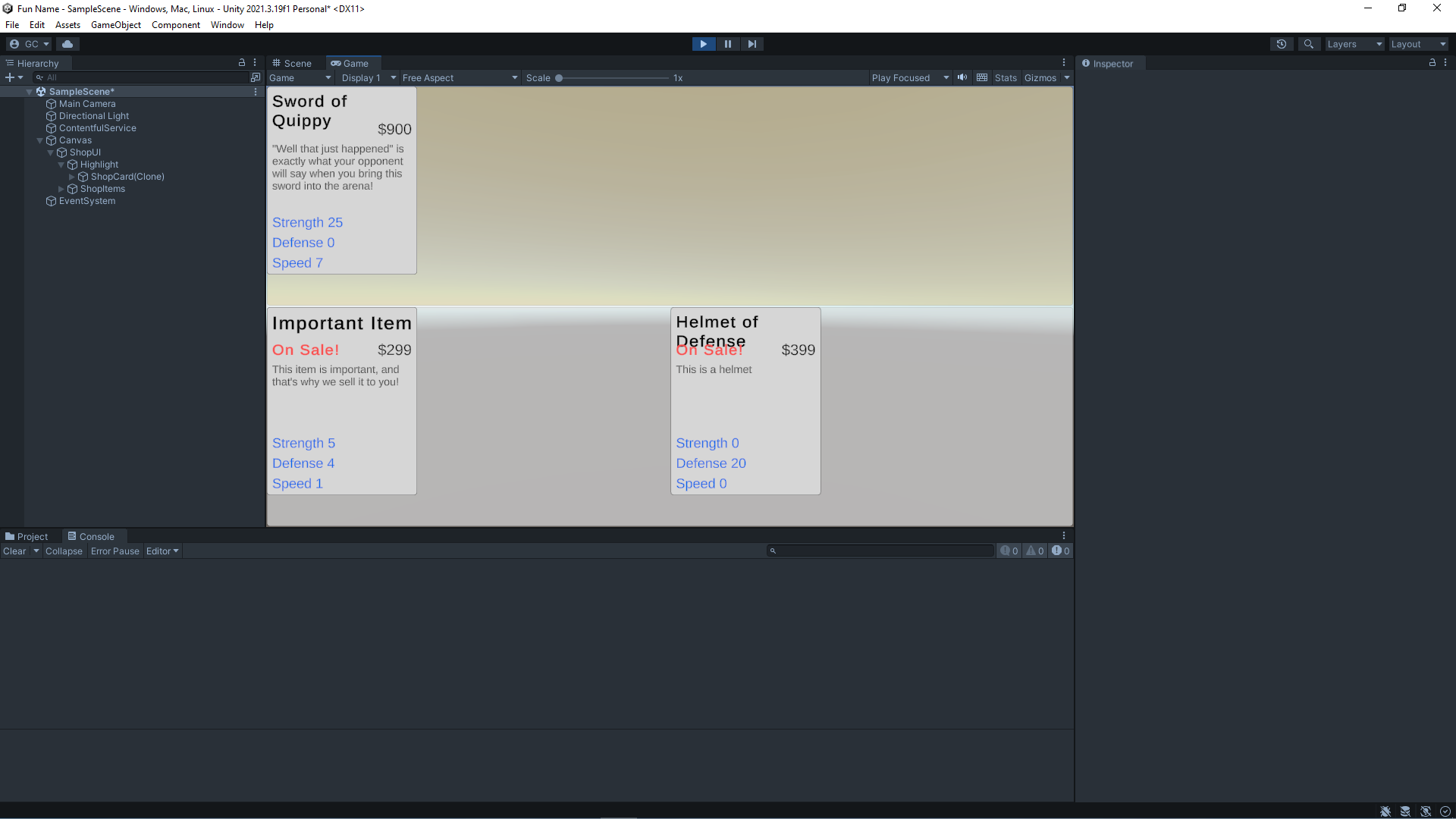Click the Pause button in toolbar
The image size is (1456, 819).
[728, 43]
